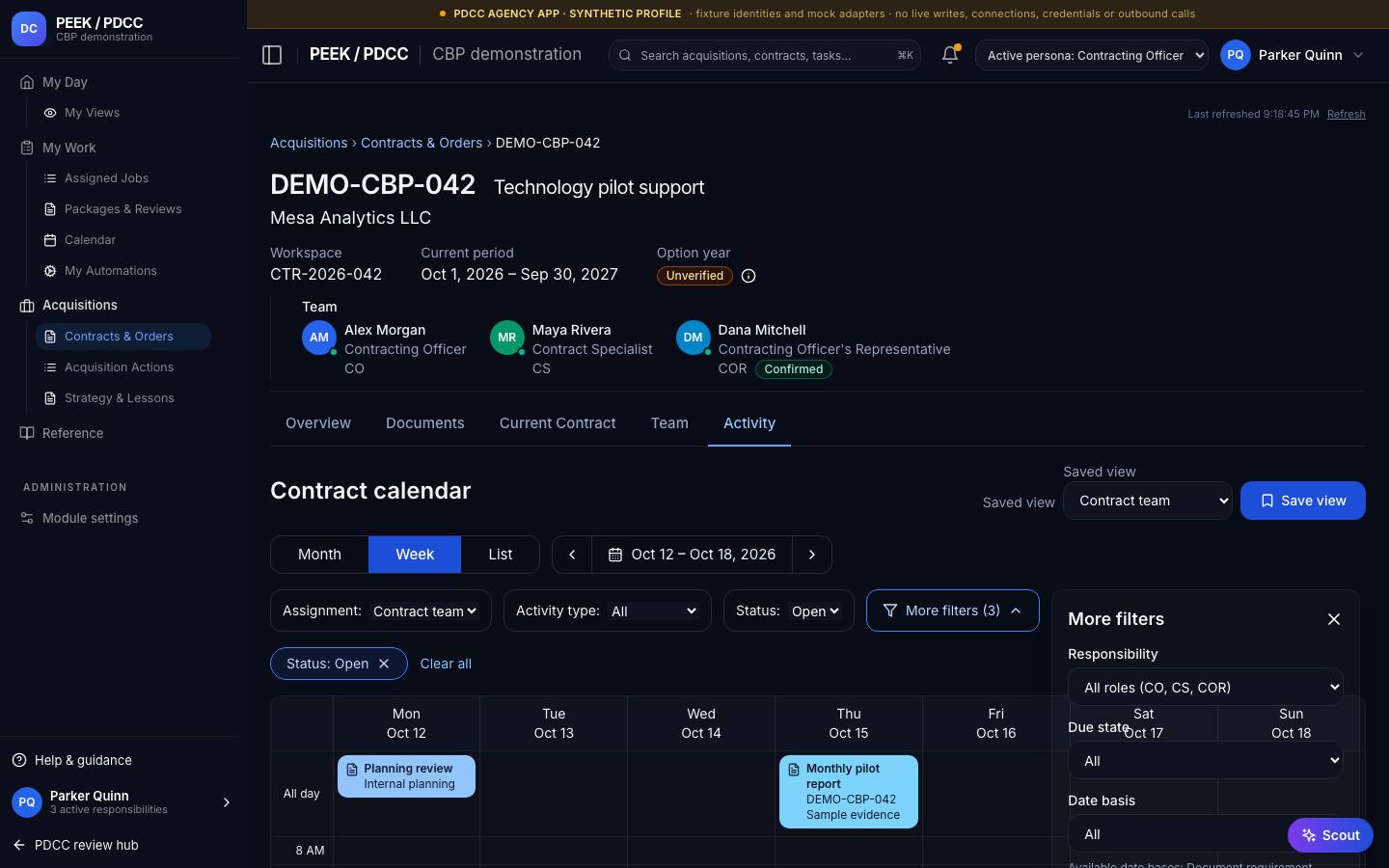Open the Active persona dropdown
Image resolution: width=1389 pixels, height=868 pixels.
point(1092,55)
